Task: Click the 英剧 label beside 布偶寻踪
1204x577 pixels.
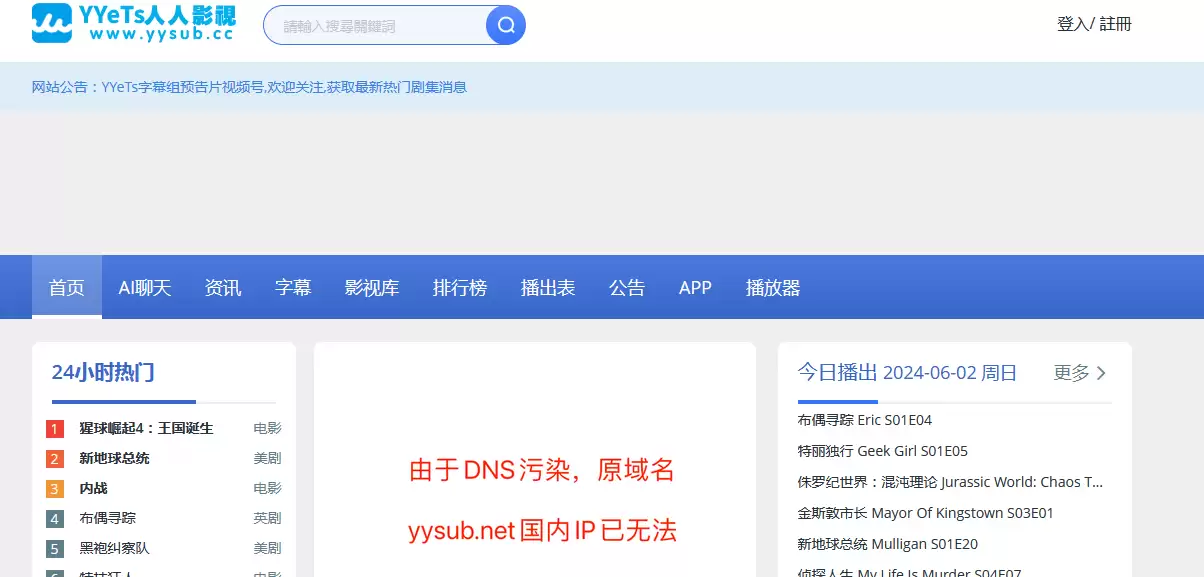Action: (267, 518)
